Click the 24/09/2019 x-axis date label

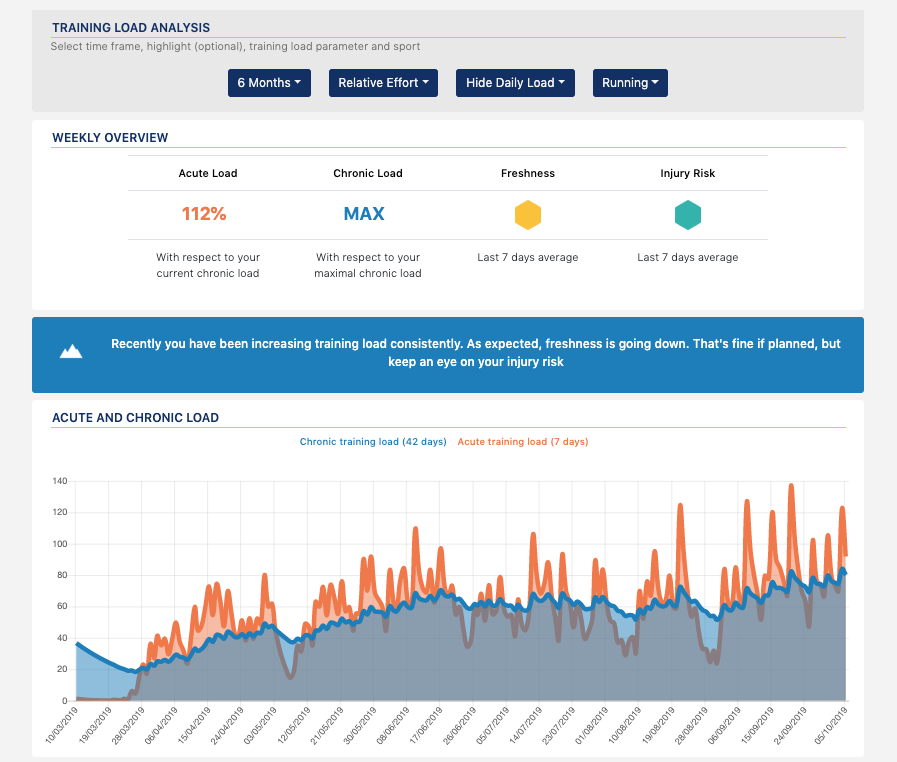pyautogui.click(x=790, y=725)
